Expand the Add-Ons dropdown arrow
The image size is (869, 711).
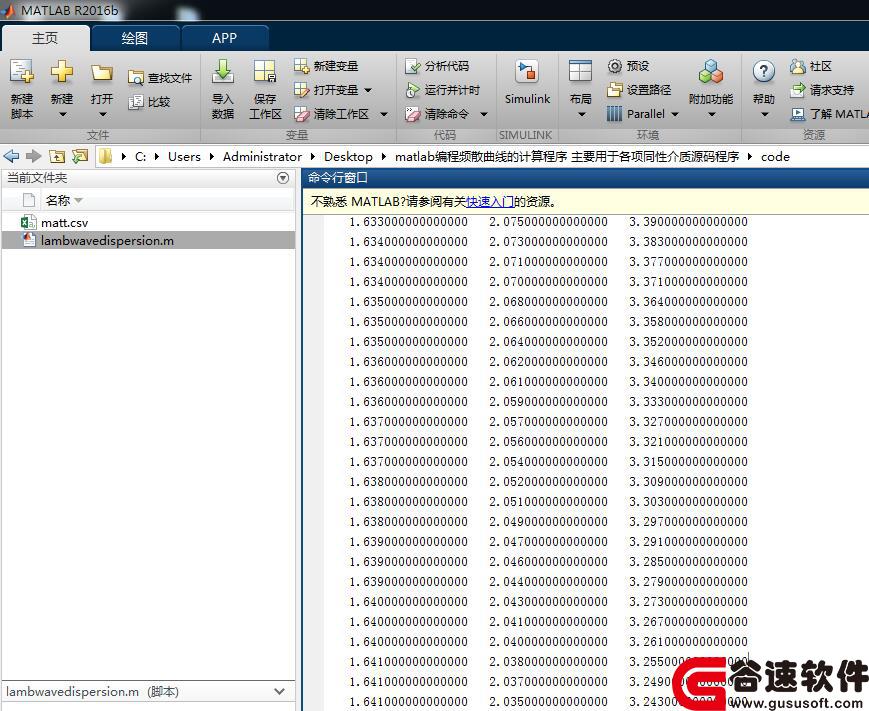pyautogui.click(x=712, y=115)
